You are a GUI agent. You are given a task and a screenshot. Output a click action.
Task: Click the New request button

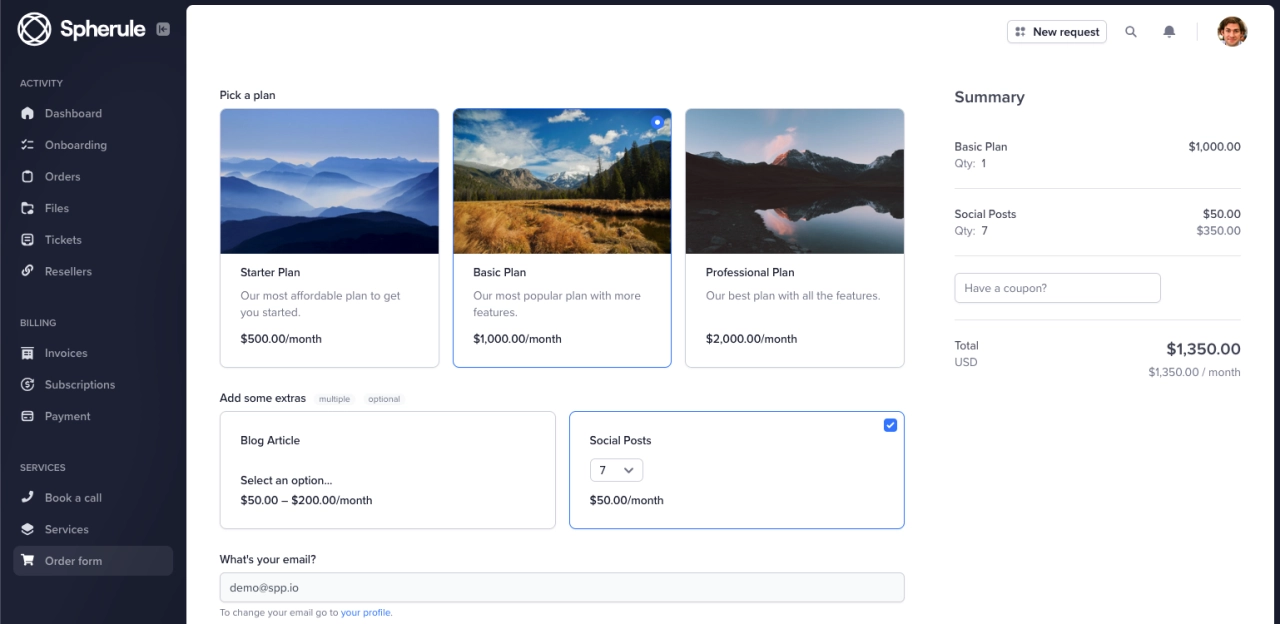(x=1057, y=32)
